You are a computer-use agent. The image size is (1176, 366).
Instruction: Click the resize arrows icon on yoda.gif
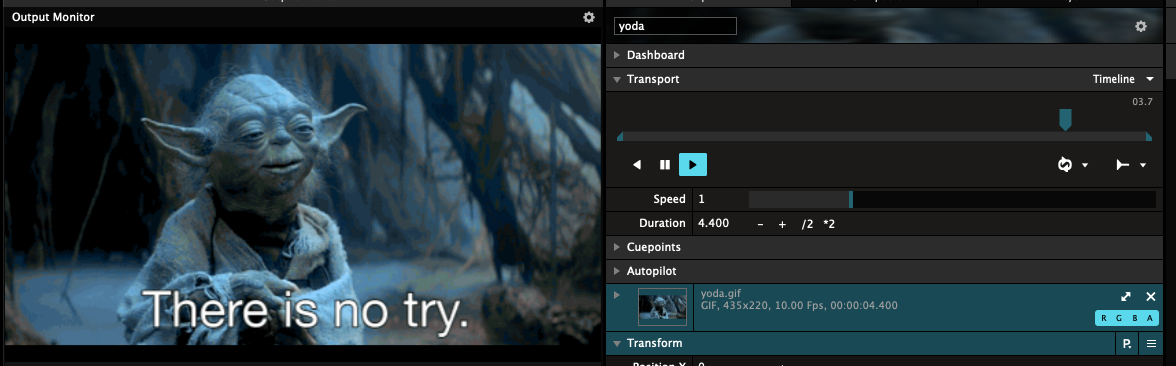1126,297
